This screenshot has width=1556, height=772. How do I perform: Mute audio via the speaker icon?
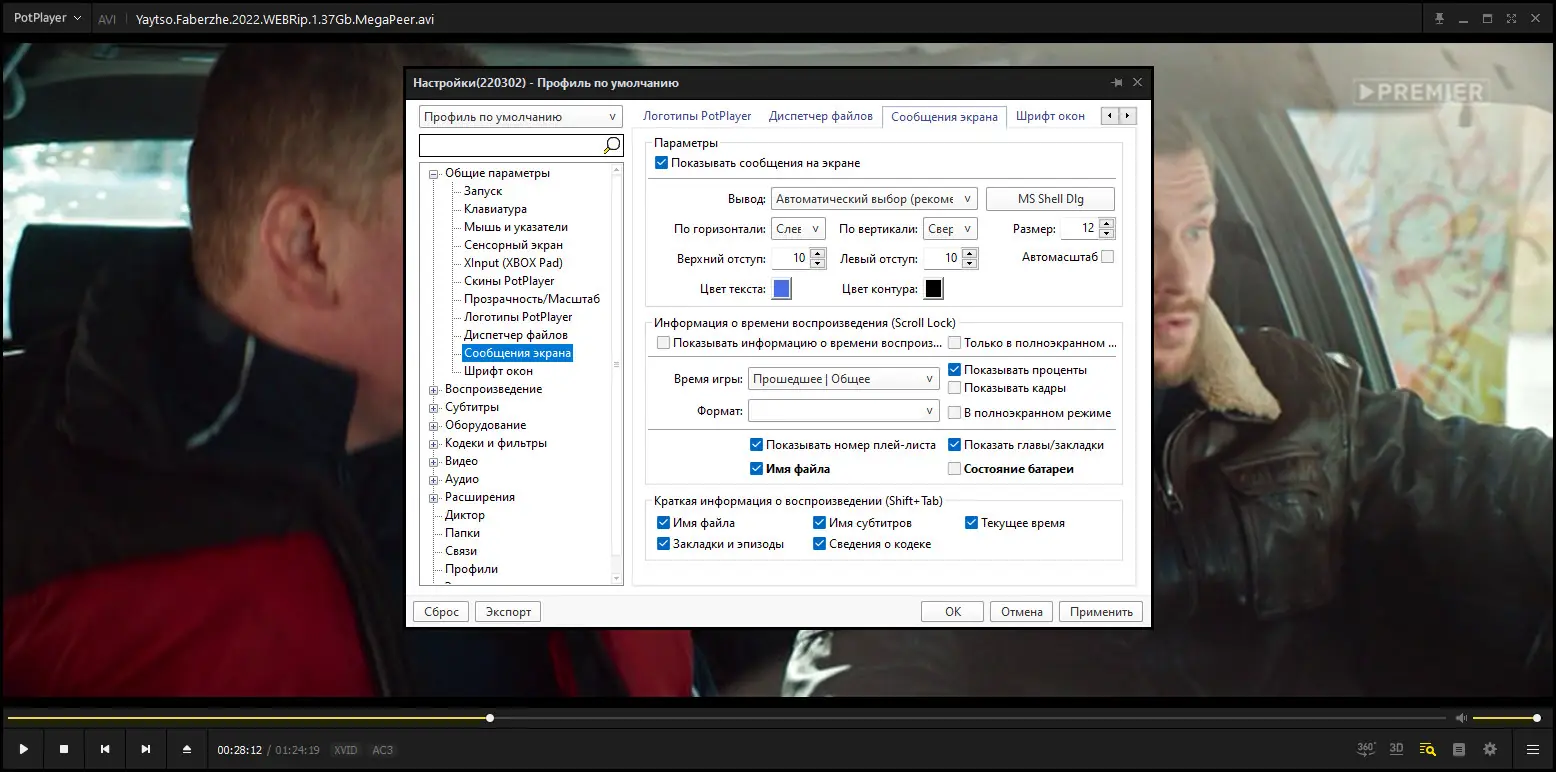pos(1461,718)
